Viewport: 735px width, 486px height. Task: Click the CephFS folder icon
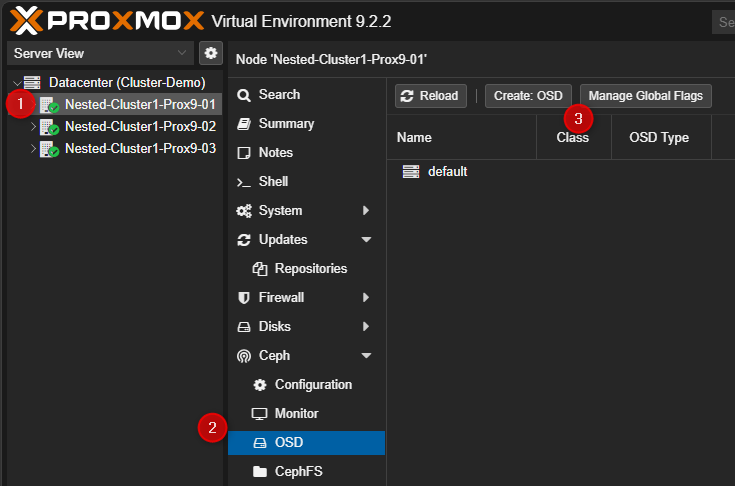pyautogui.click(x=260, y=471)
